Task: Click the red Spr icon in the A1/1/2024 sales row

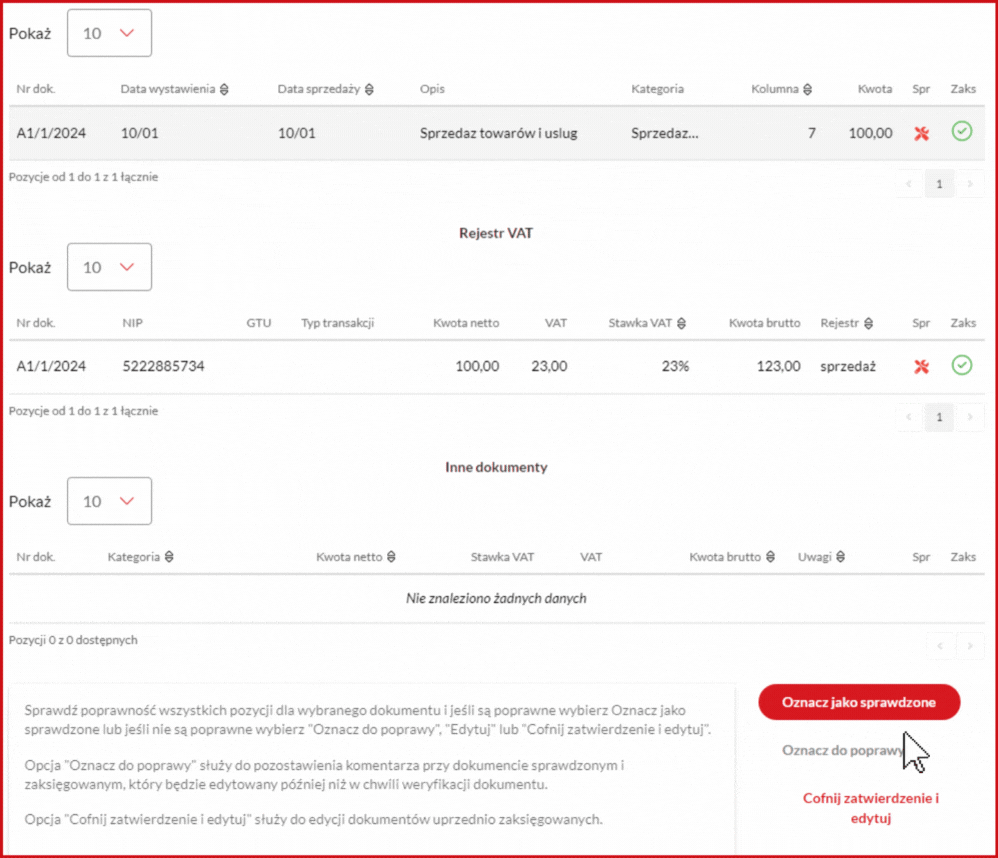Action: coord(921,133)
